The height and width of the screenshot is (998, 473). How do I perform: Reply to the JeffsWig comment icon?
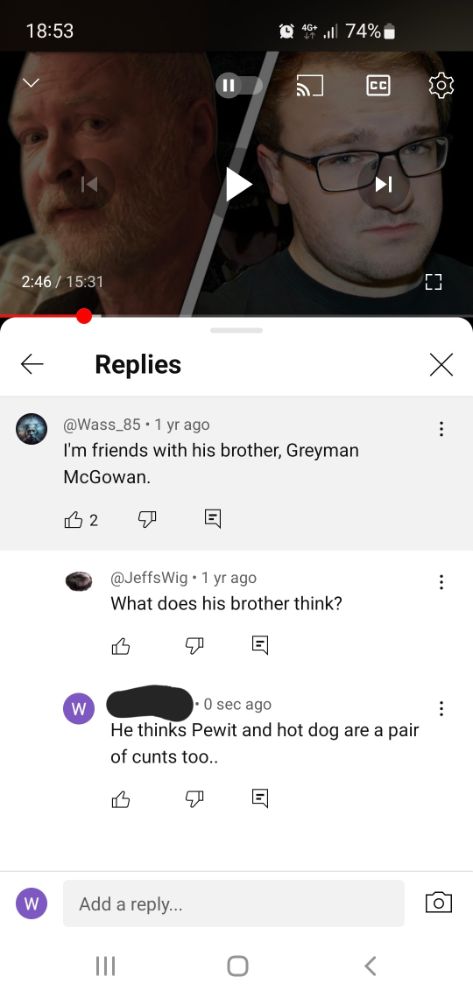pyautogui.click(x=259, y=645)
